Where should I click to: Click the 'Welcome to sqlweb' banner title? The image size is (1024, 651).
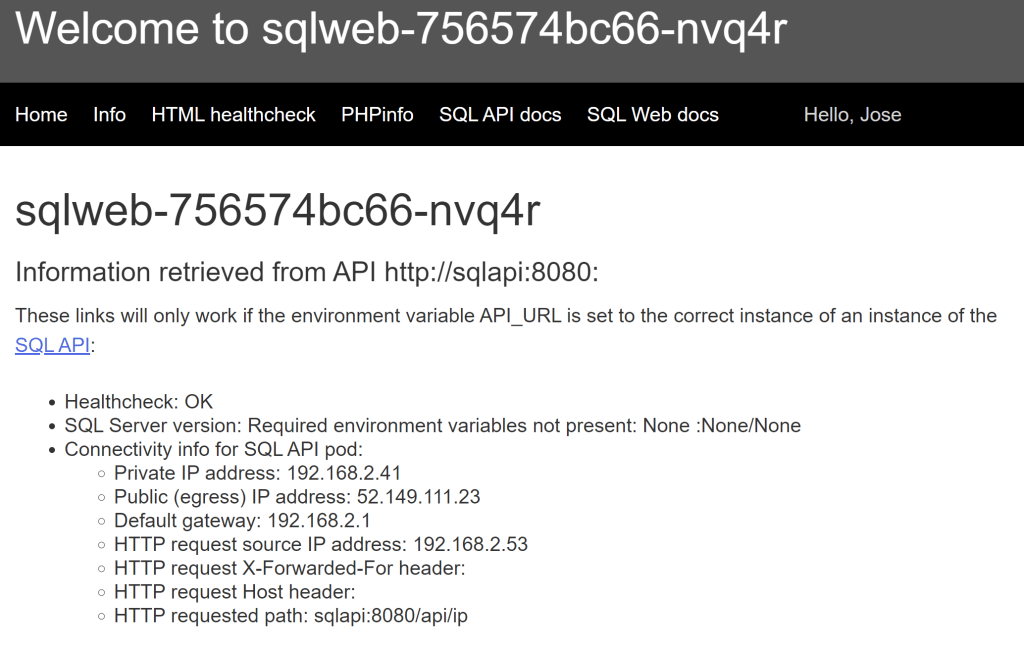(x=401, y=30)
